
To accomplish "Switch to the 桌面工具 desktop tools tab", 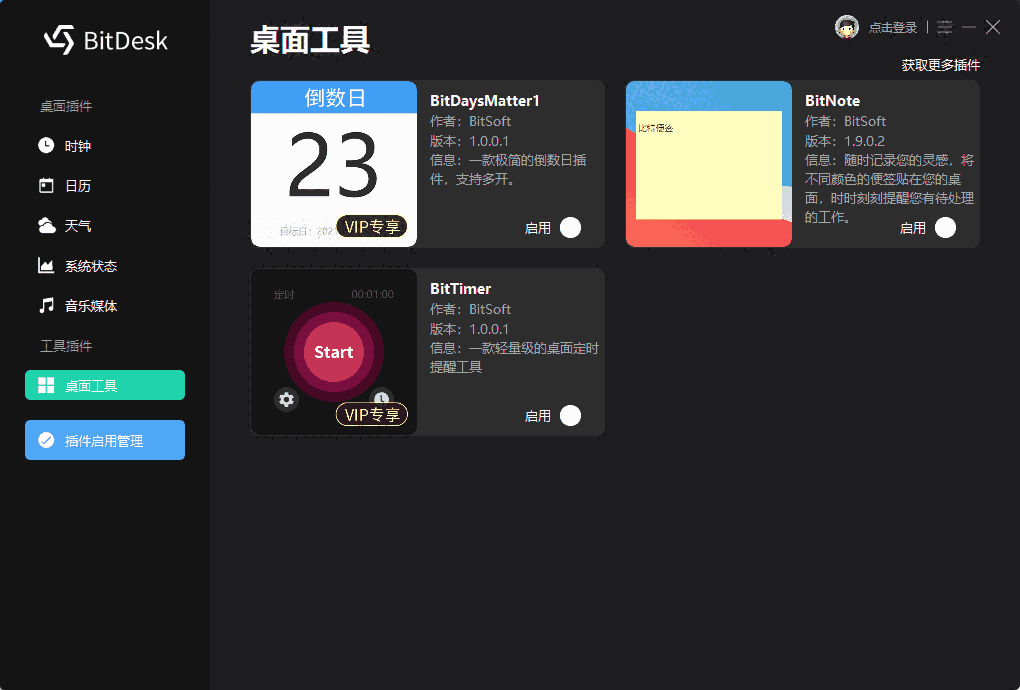I will 104,384.
